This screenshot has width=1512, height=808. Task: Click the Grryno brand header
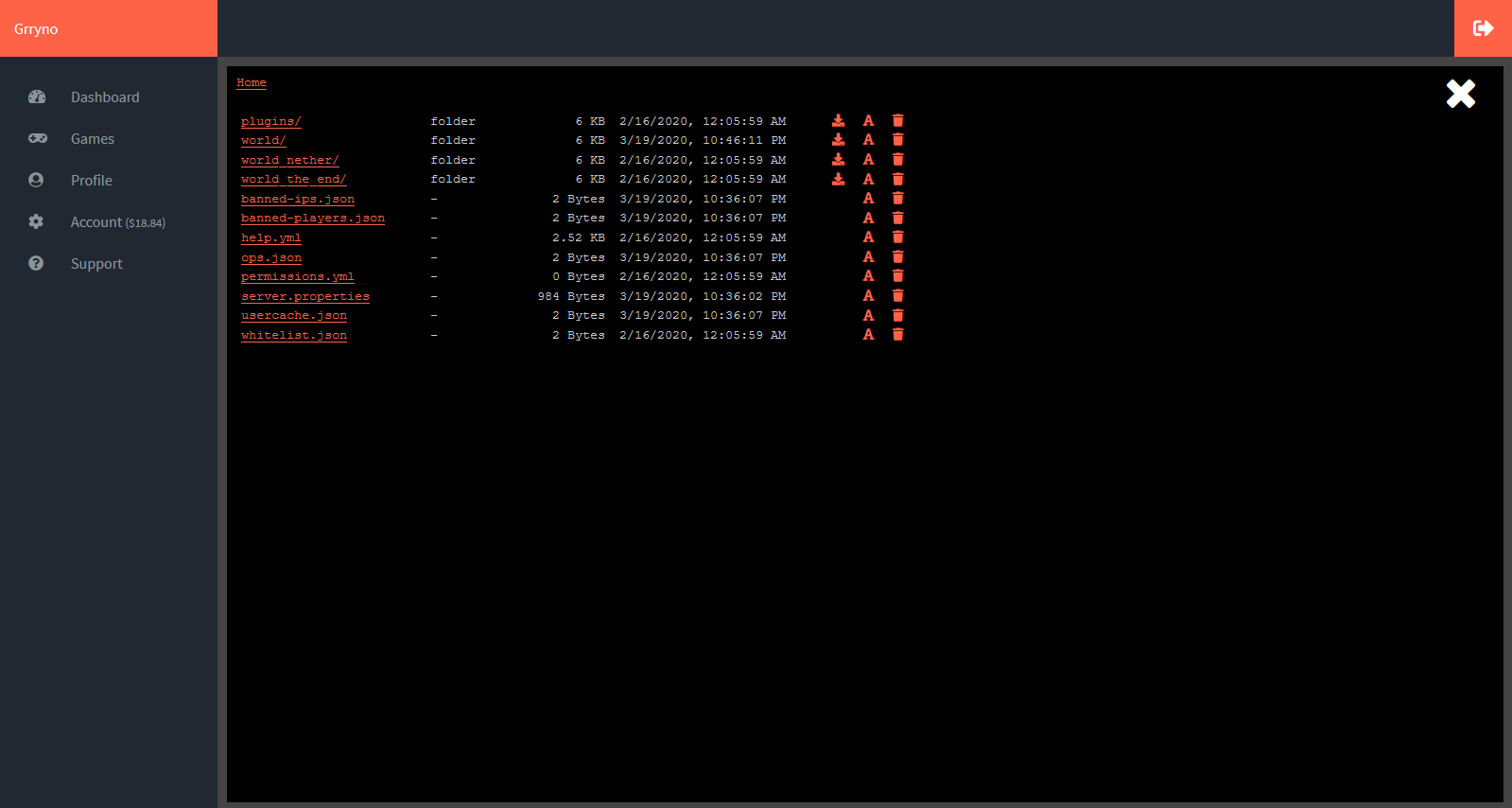click(x=109, y=28)
